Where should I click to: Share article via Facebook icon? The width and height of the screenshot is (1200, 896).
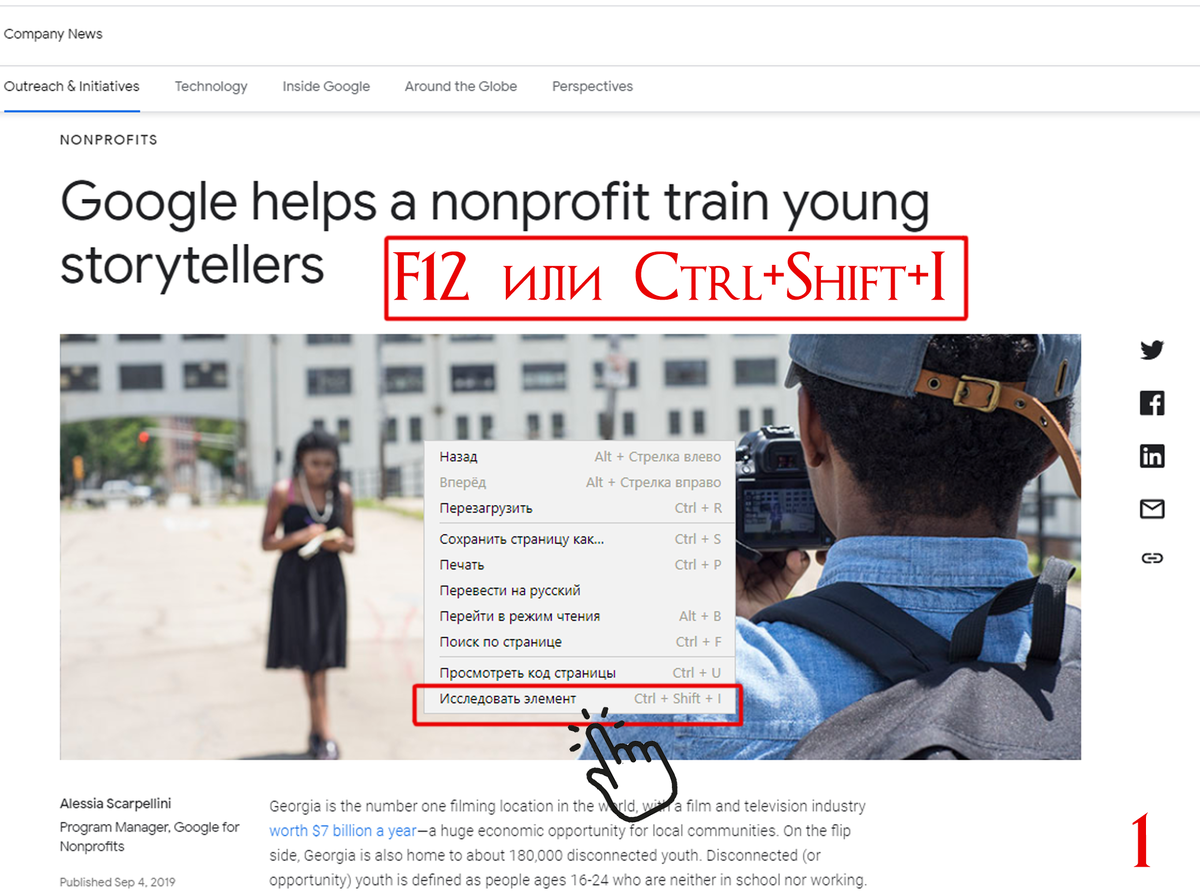click(1152, 403)
